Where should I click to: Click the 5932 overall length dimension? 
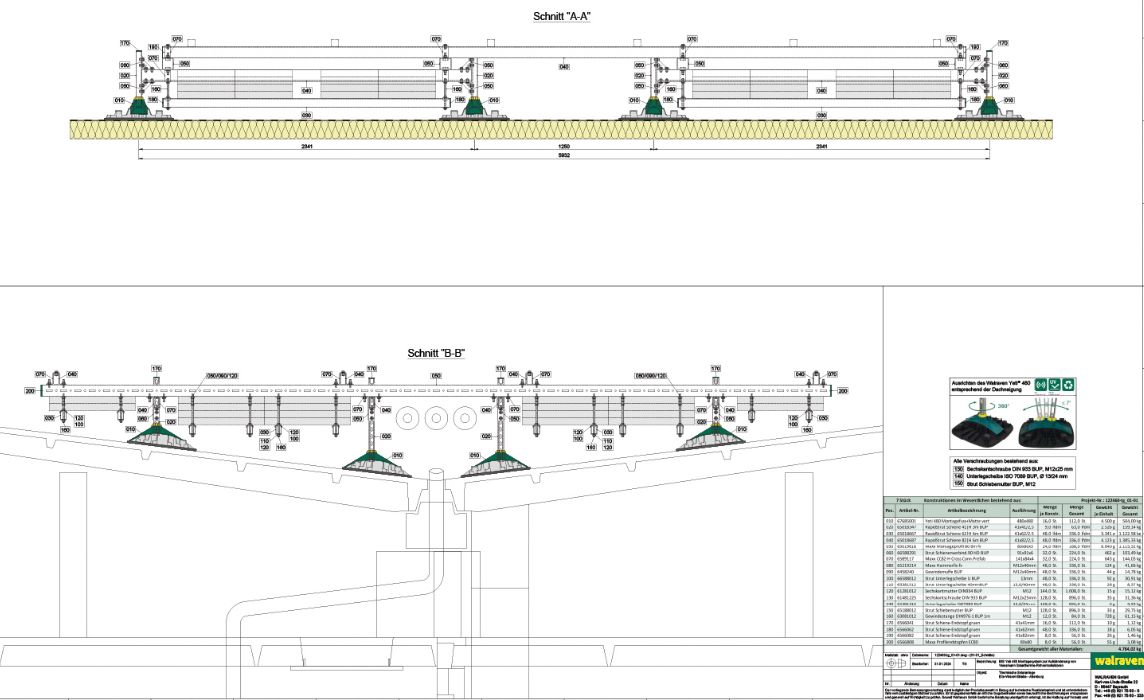click(x=563, y=155)
